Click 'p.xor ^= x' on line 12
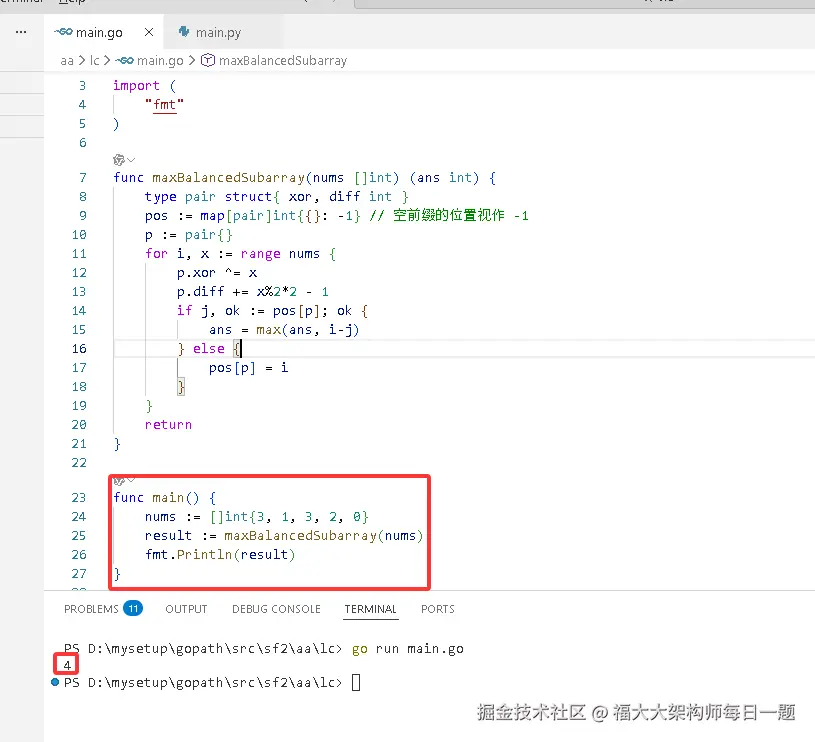 coord(217,273)
